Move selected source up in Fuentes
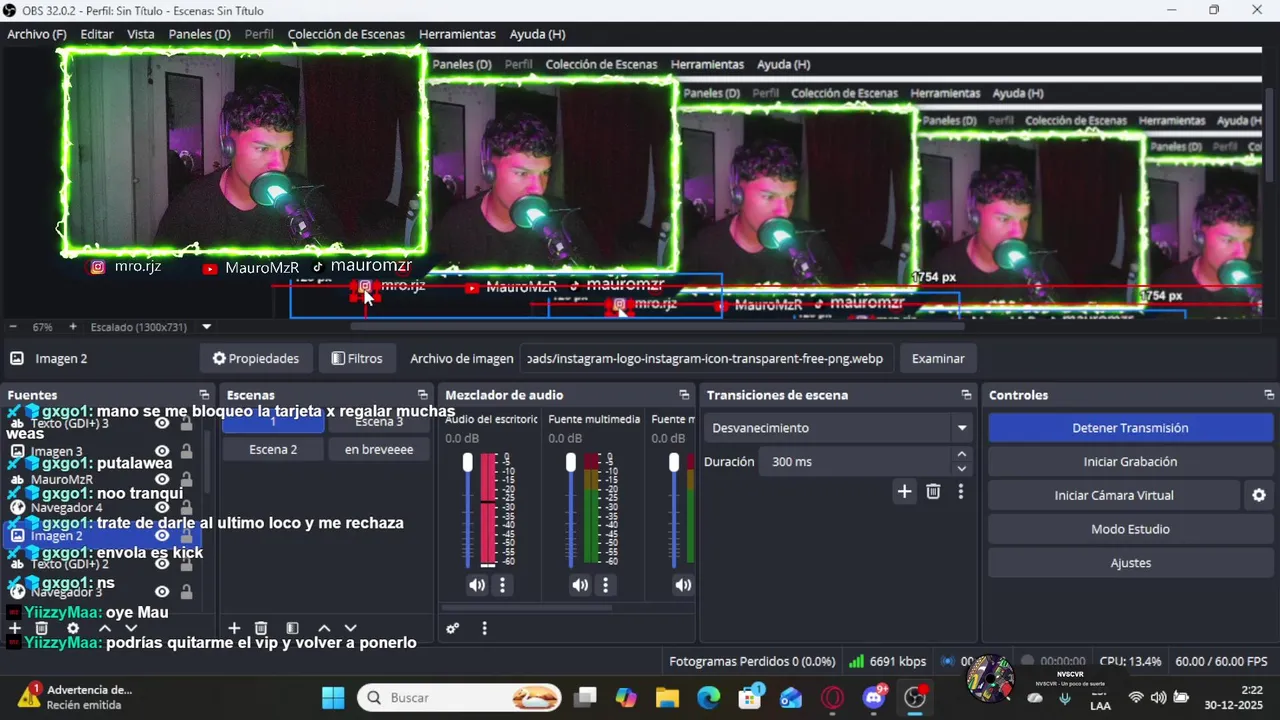 (104, 628)
